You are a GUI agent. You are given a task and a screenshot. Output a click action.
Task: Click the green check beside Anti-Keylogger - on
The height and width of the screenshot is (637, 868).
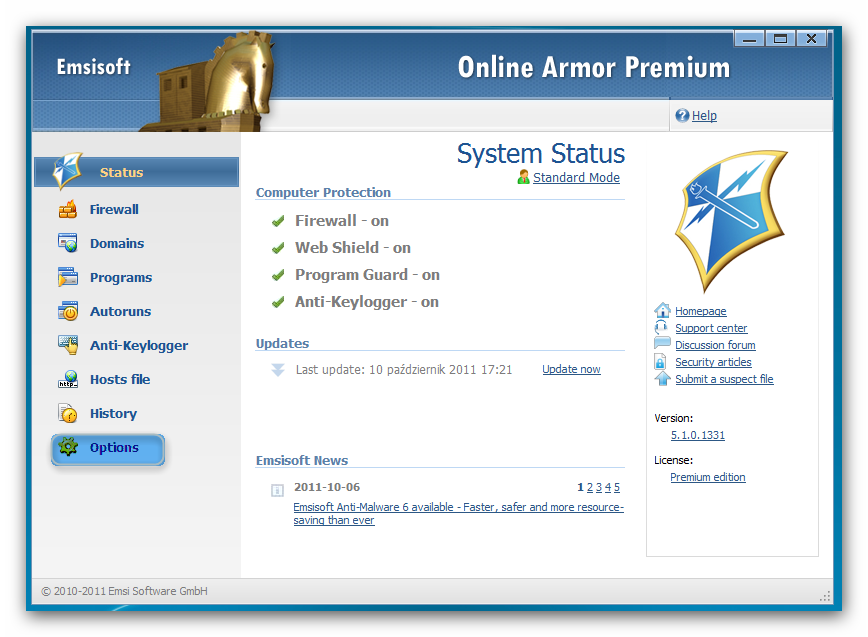278,302
